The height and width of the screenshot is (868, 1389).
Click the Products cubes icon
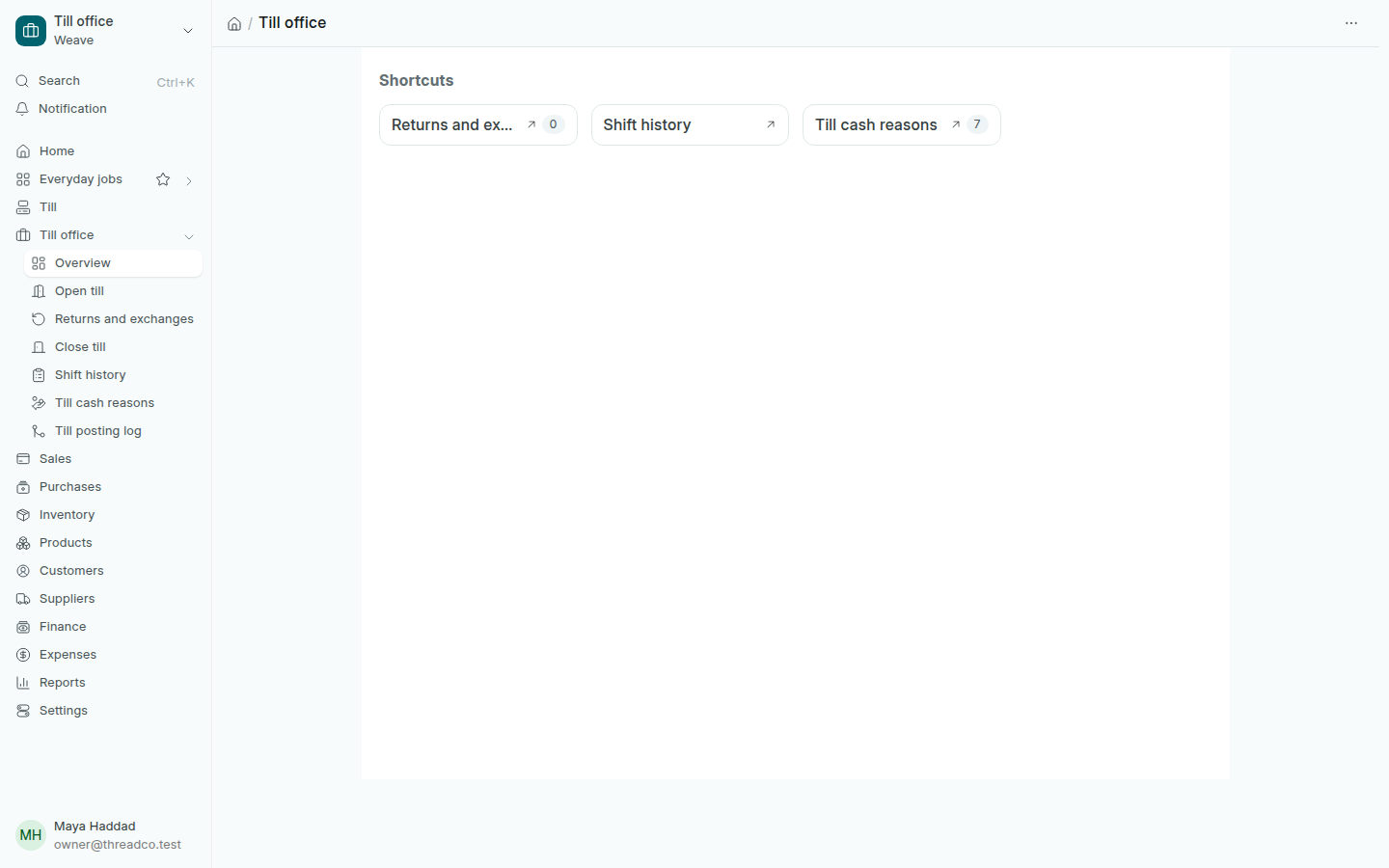[23, 543]
